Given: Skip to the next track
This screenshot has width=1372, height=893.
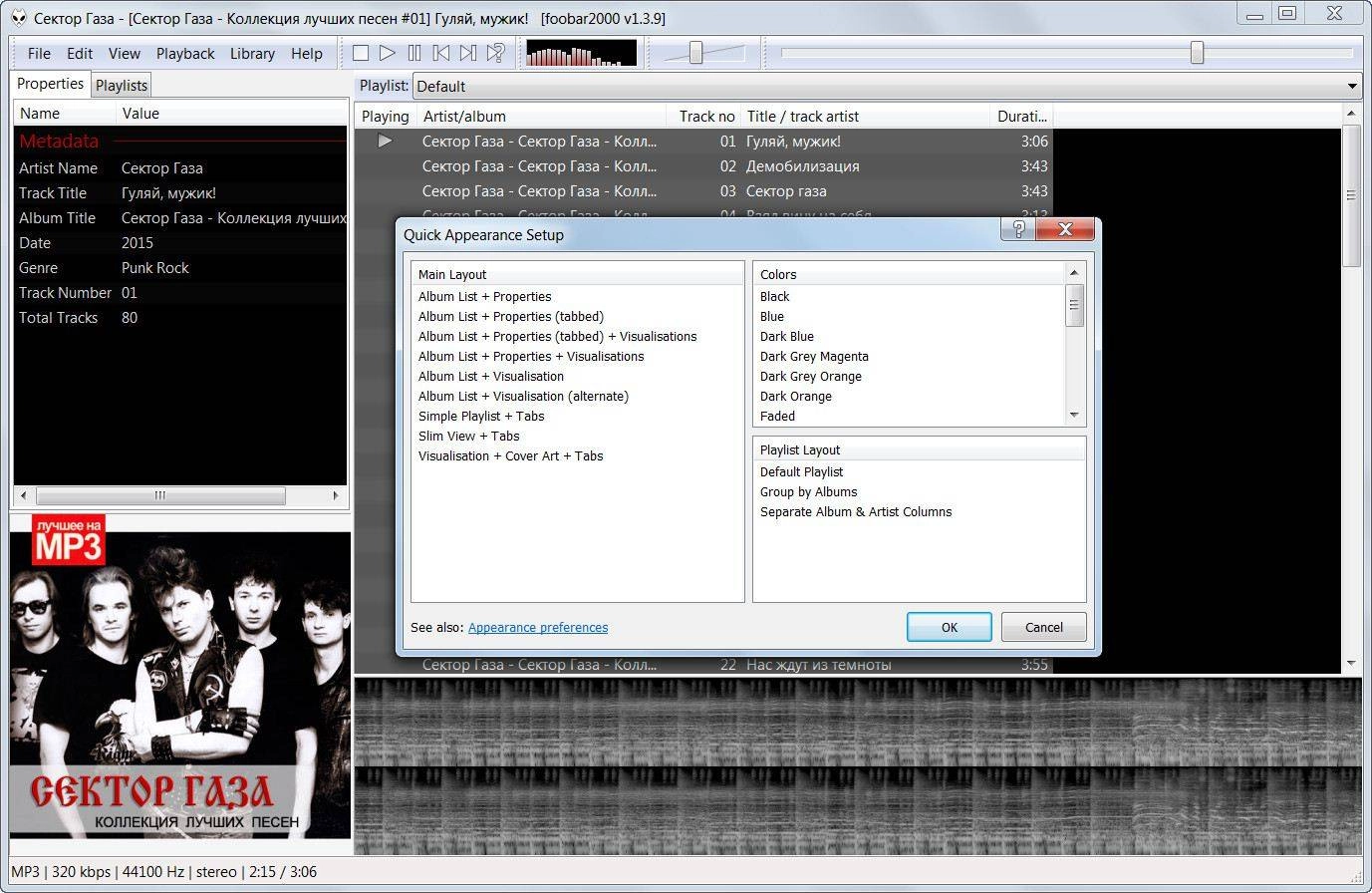Looking at the screenshot, I should tap(468, 53).
